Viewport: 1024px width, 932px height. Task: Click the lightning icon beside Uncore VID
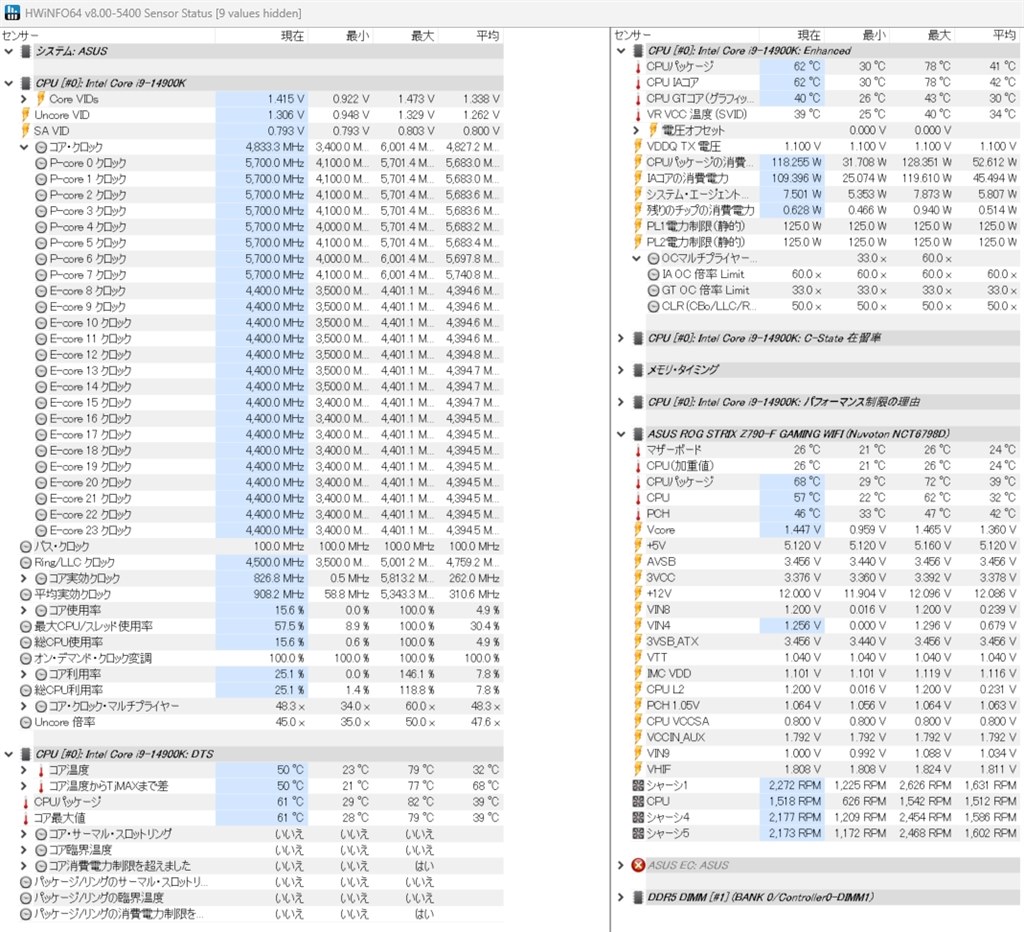tap(26, 115)
